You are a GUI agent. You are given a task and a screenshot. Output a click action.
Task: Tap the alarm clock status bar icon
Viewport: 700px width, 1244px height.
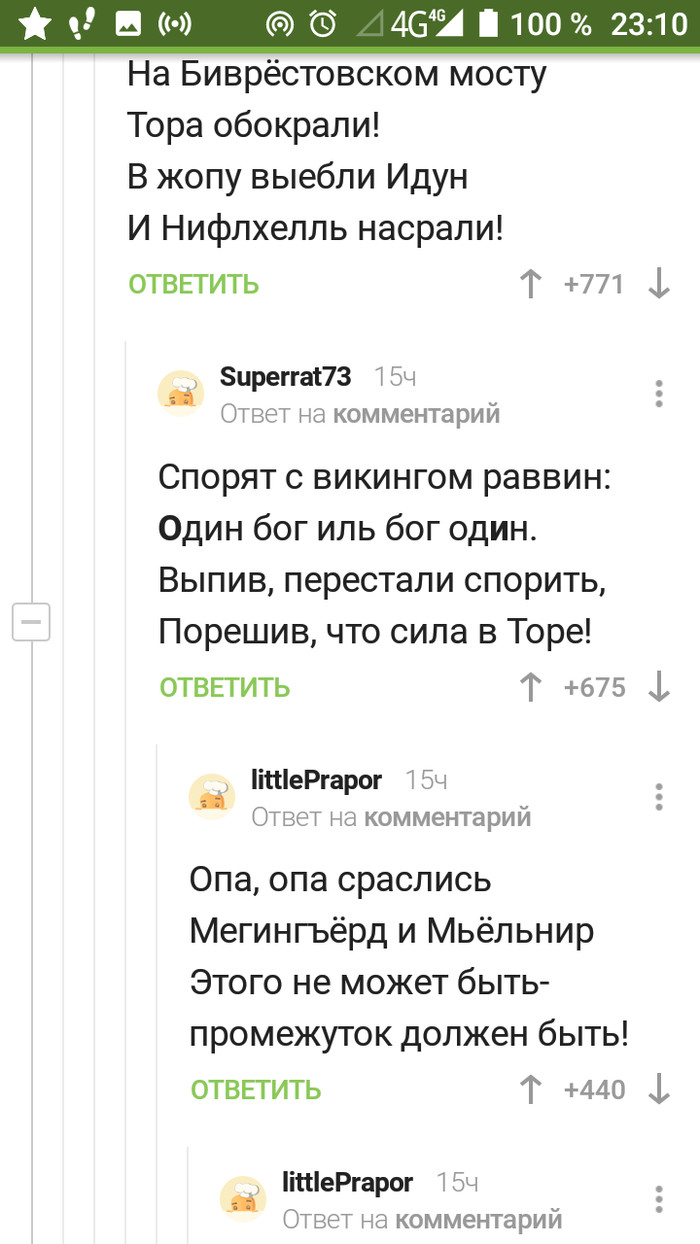coord(323,23)
